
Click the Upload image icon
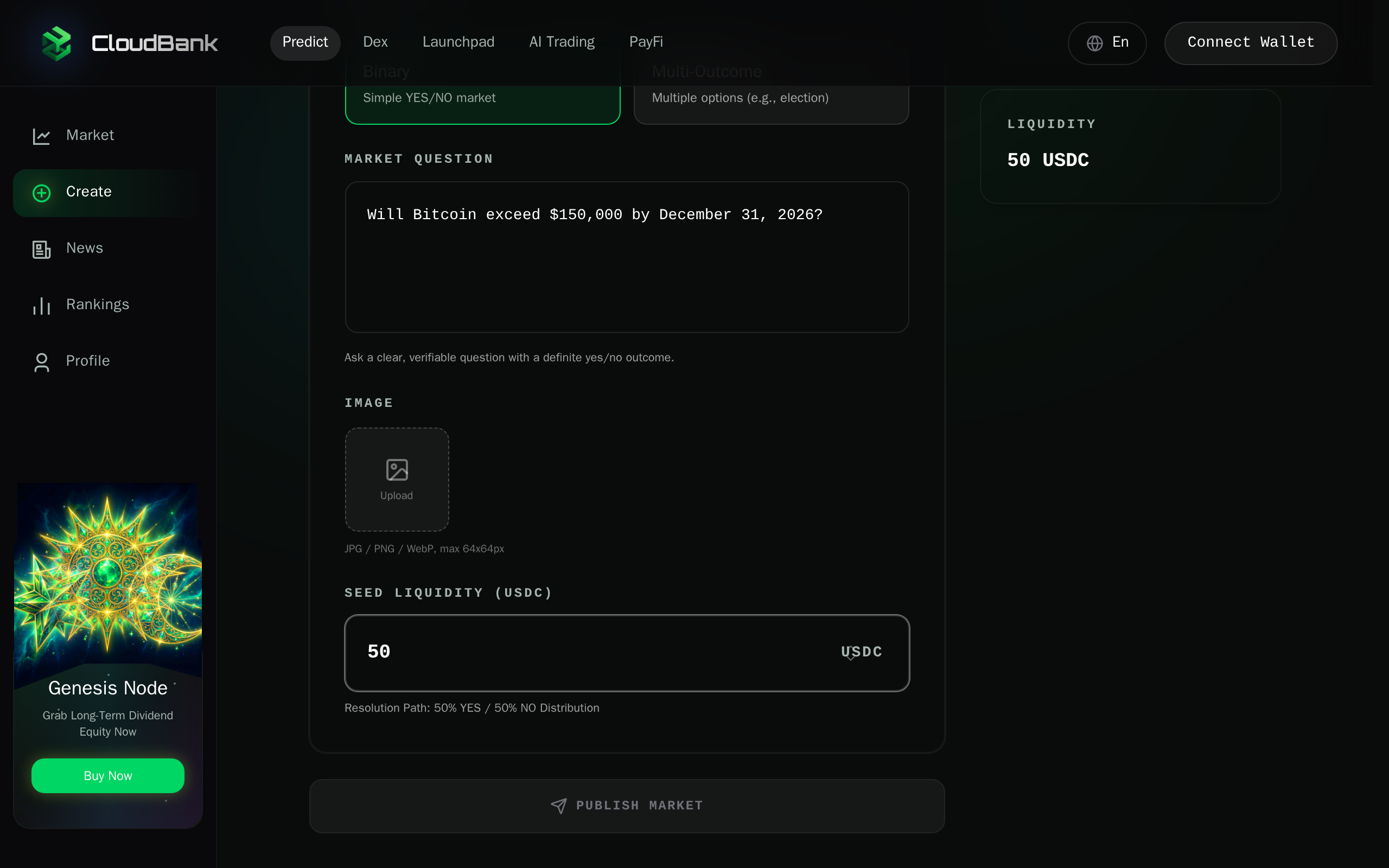[397, 470]
